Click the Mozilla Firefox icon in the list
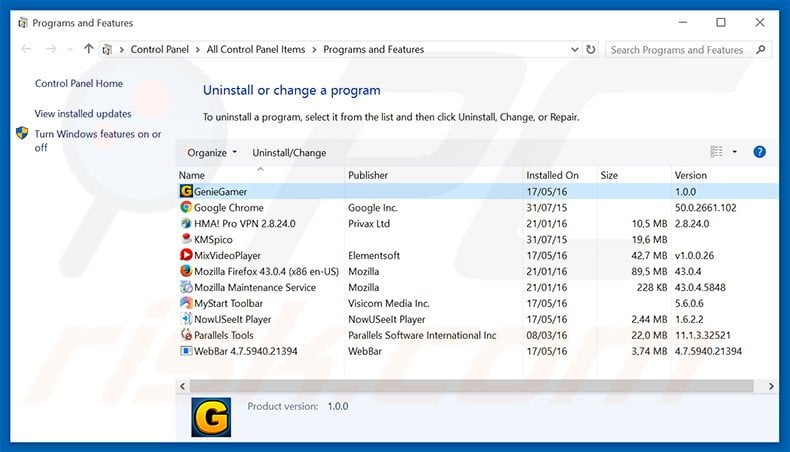Viewport: 790px width, 452px height. tap(186, 271)
